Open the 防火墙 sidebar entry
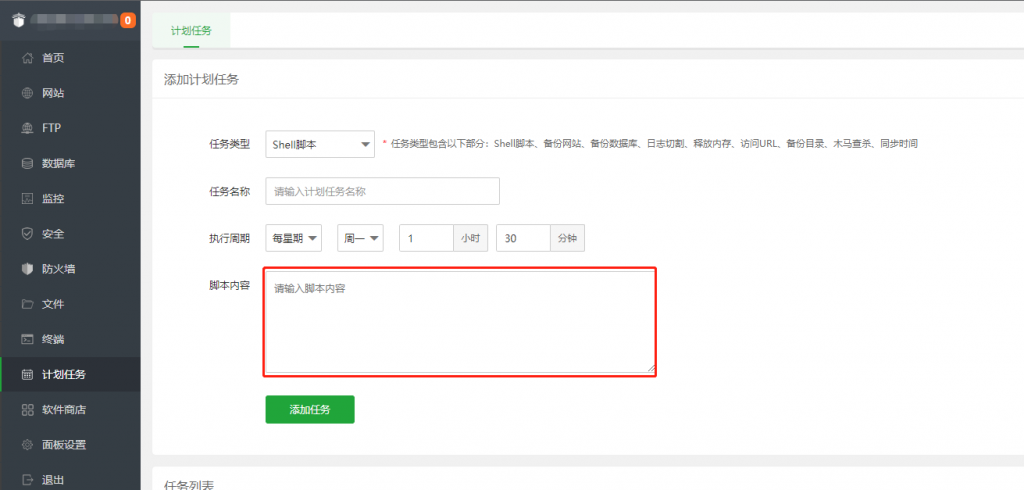The image size is (1024, 490). (x=70, y=269)
